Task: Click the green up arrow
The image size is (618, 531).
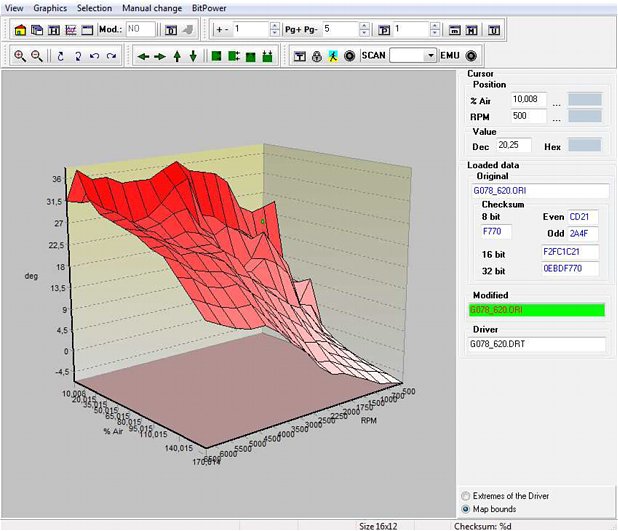Action: click(177, 56)
